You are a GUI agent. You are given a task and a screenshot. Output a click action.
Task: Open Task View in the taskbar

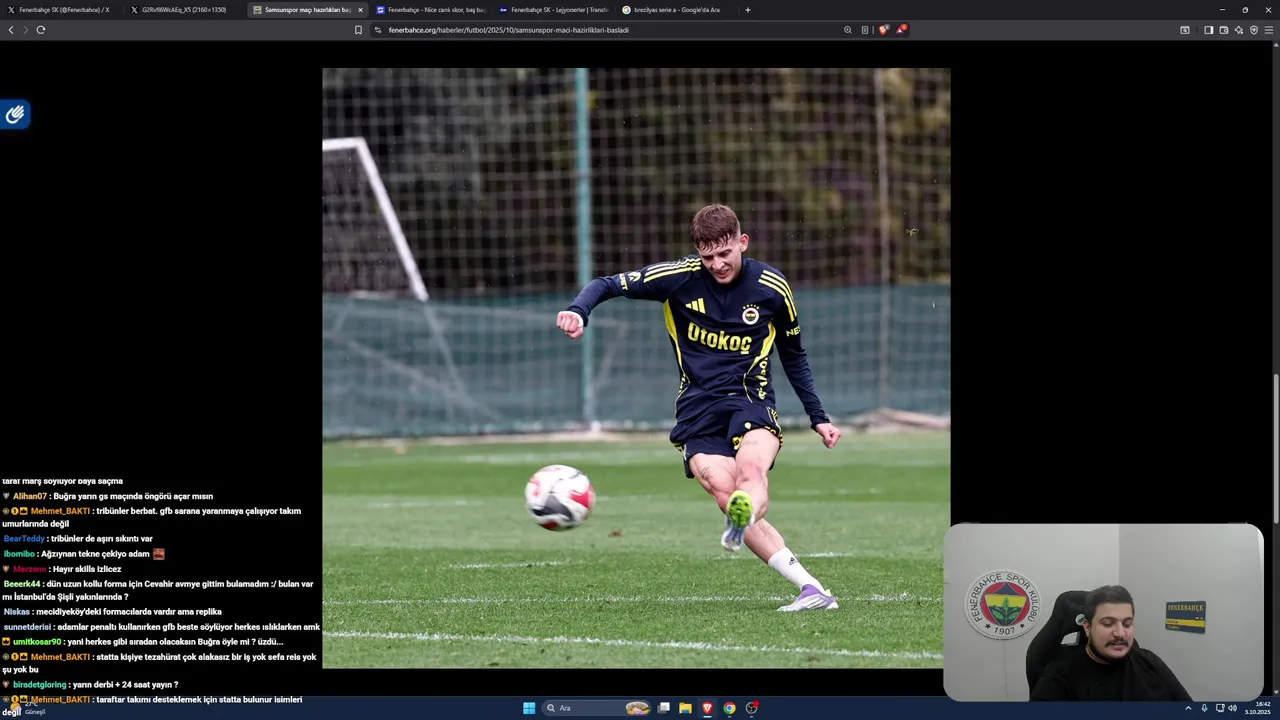(x=663, y=708)
